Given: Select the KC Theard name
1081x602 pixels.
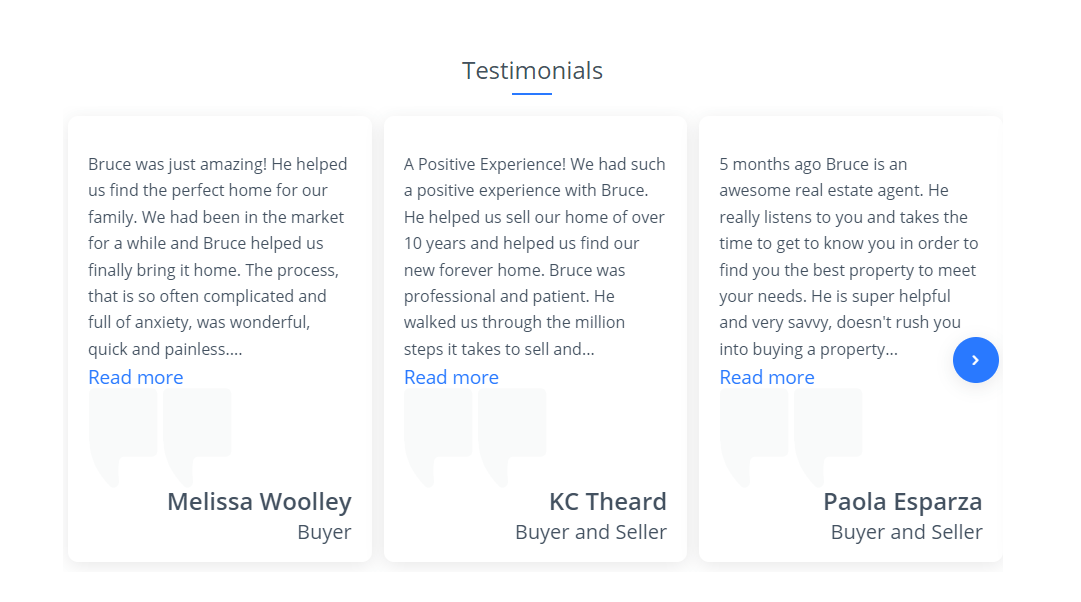Looking at the screenshot, I should (607, 501).
